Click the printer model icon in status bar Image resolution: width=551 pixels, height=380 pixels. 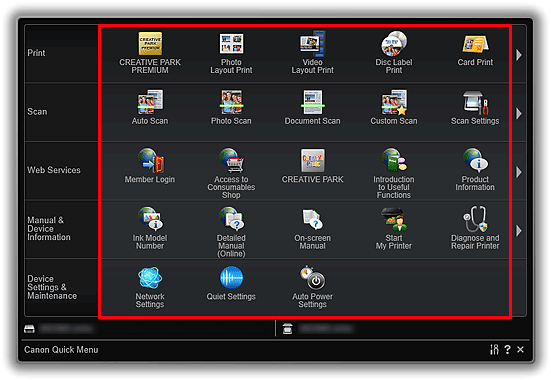[x=29, y=329]
